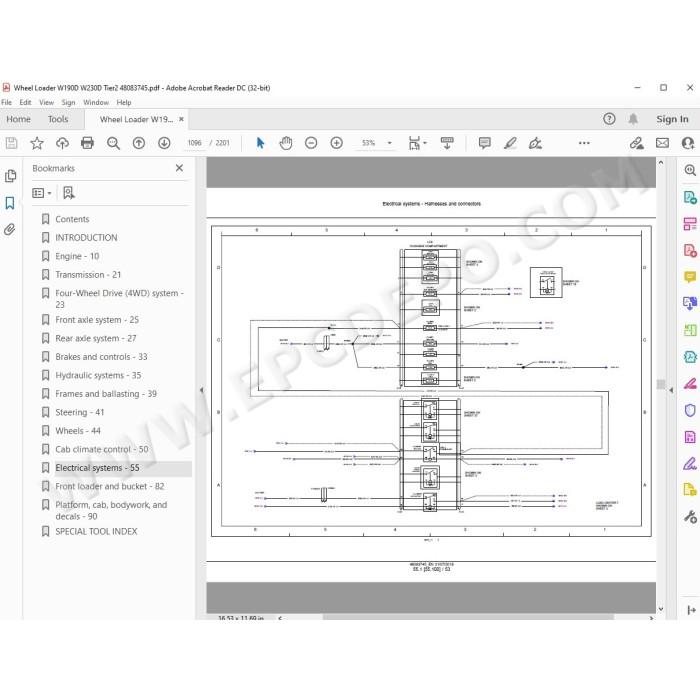Viewport: 700px width, 700px height.
Task: Expand bookmark options dropdown menu
Action: coord(42,193)
